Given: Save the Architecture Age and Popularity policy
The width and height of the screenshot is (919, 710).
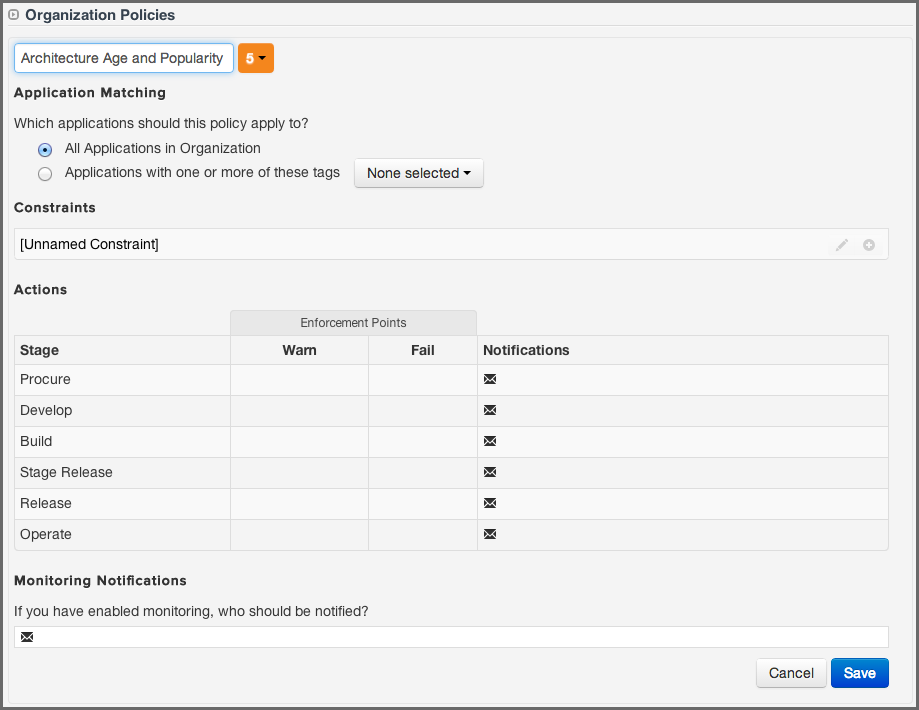Looking at the screenshot, I should pos(859,672).
